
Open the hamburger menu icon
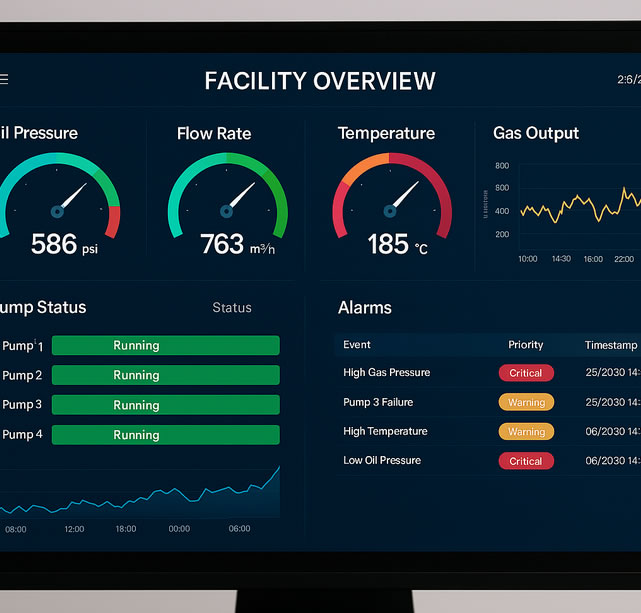[4, 80]
